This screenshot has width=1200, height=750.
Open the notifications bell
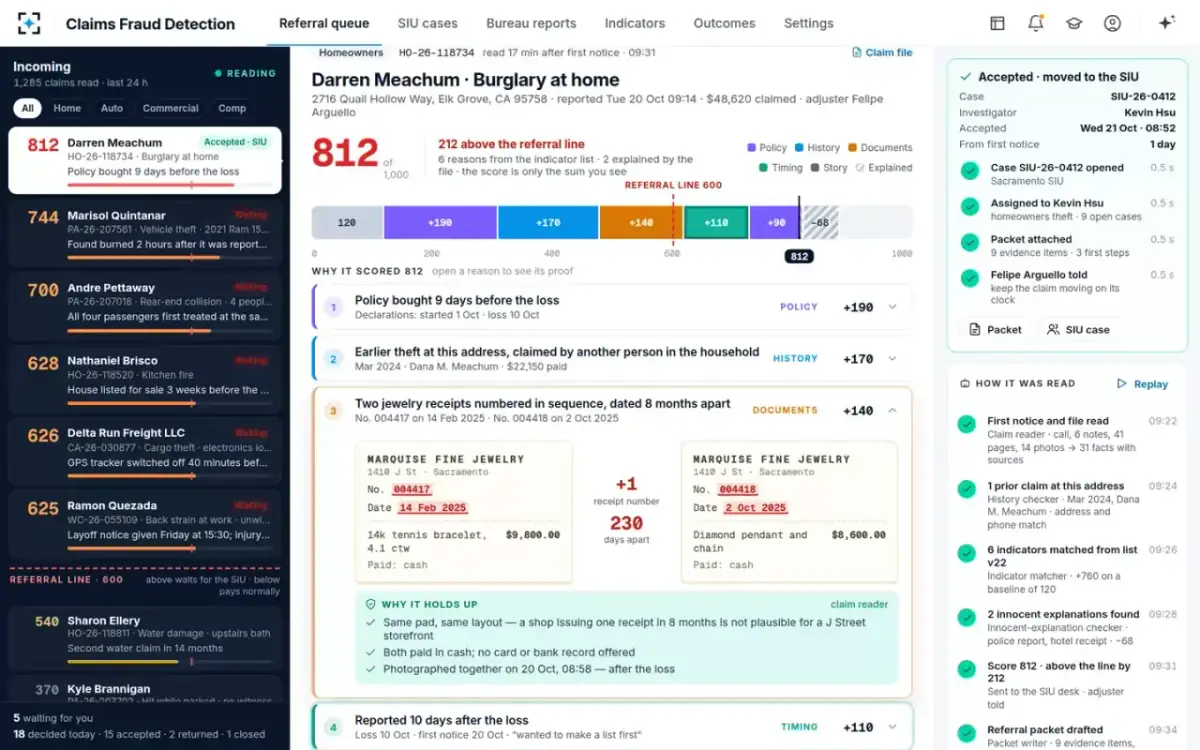1035,23
